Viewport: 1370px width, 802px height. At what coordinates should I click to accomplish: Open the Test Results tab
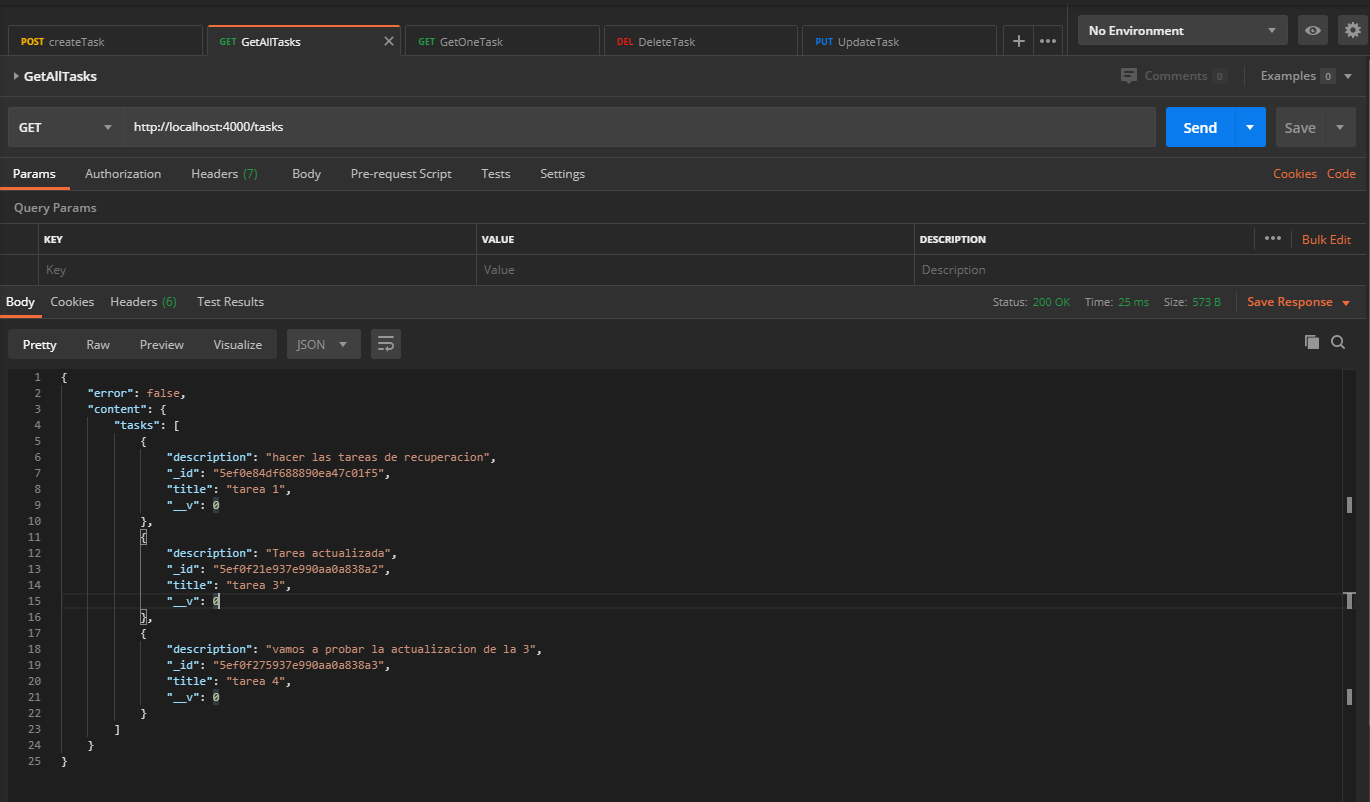click(230, 302)
